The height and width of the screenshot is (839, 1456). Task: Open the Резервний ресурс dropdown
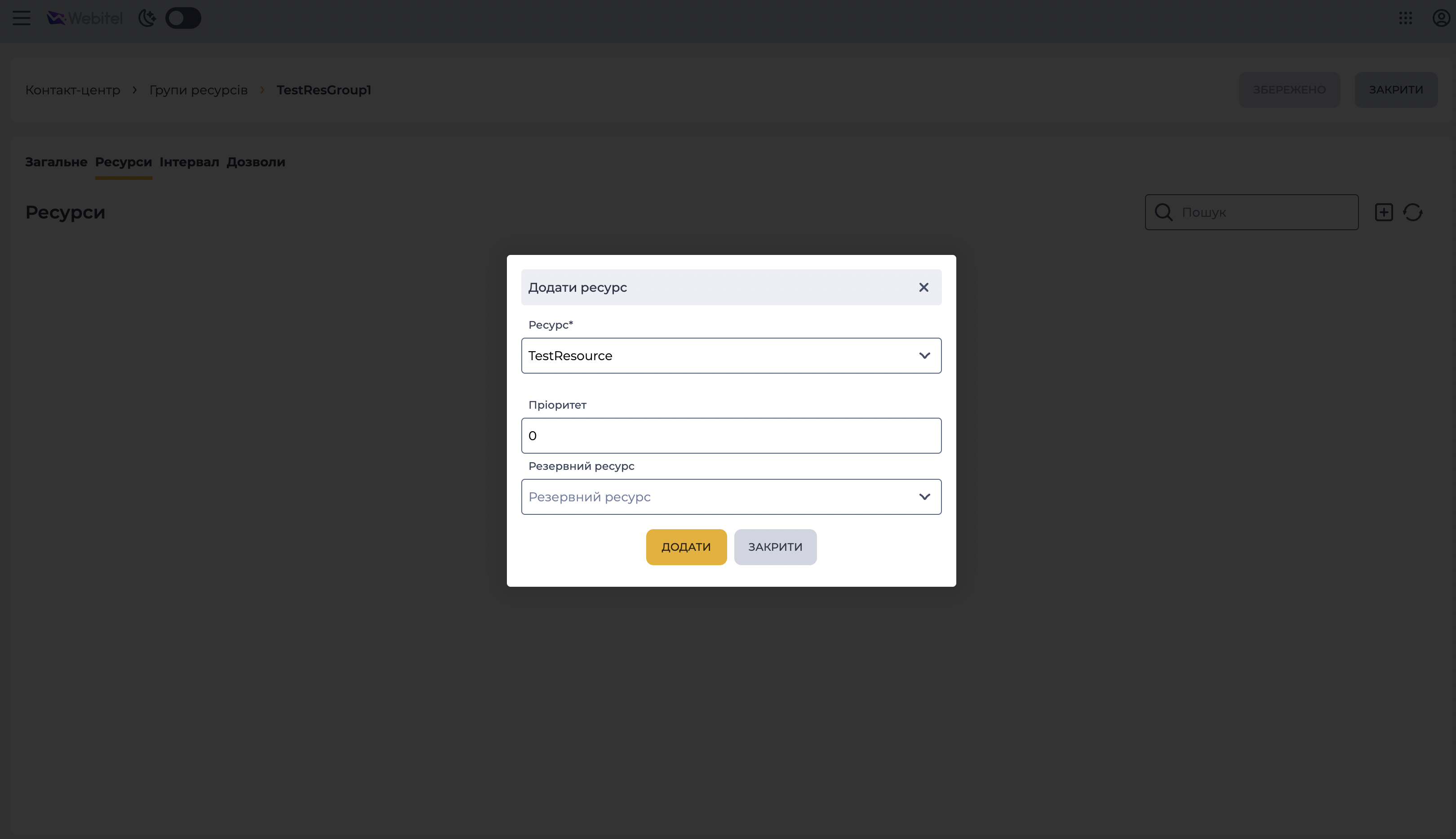(732, 497)
